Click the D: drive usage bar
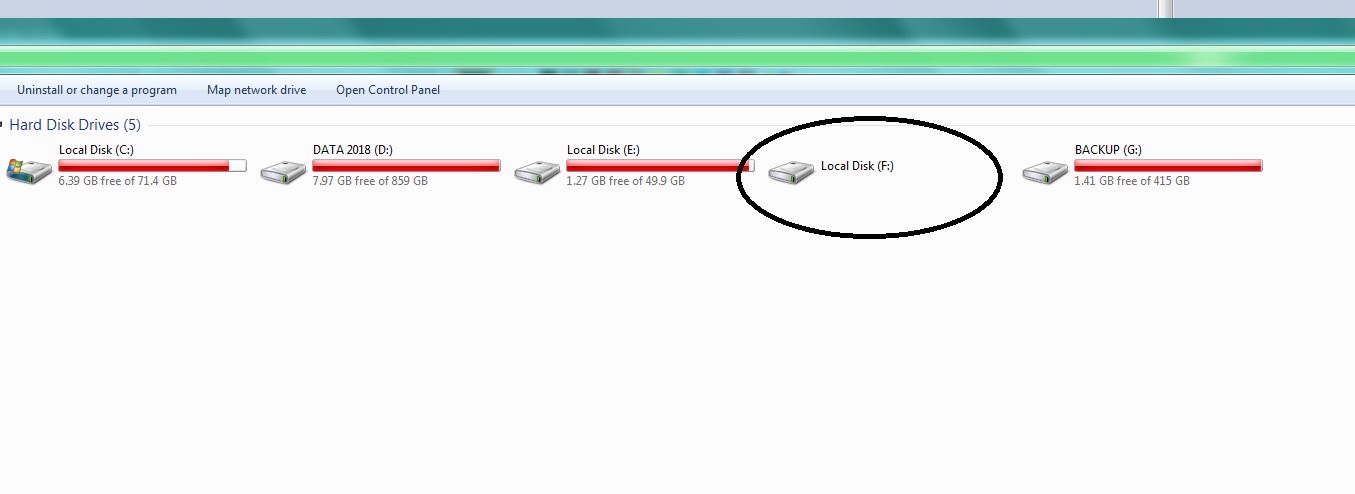 pyautogui.click(x=407, y=165)
